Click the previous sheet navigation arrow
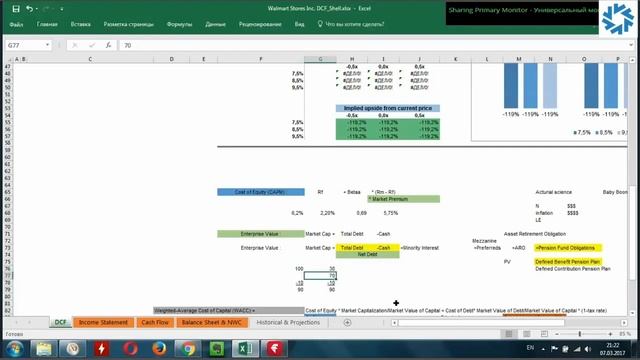This screenshot has height=360, width=640. tap(16, 322)
